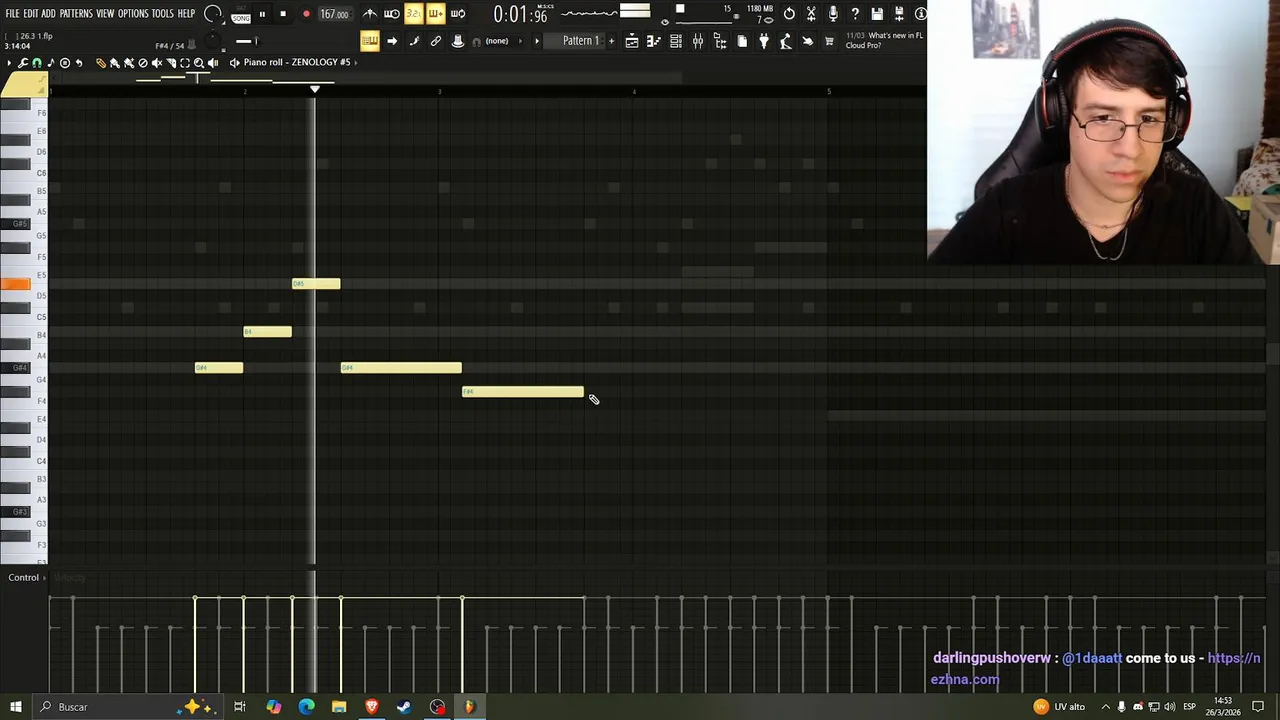The height and width of the screenshot is (720, 1280).
Task: Open the Pattern 1 selector
Action: 581,41
